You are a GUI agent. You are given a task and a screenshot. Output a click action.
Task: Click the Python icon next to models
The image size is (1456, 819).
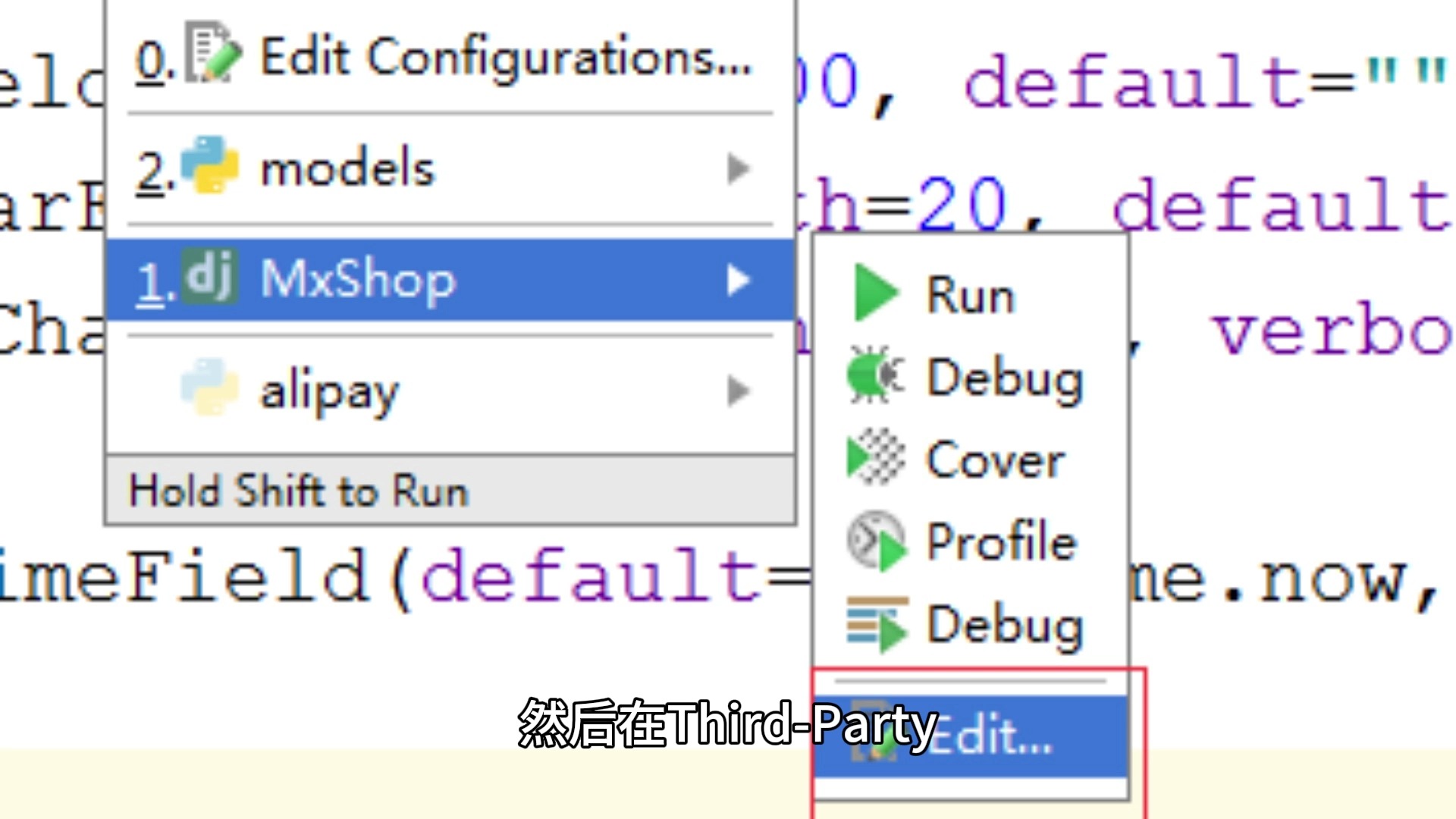point(210,164)
